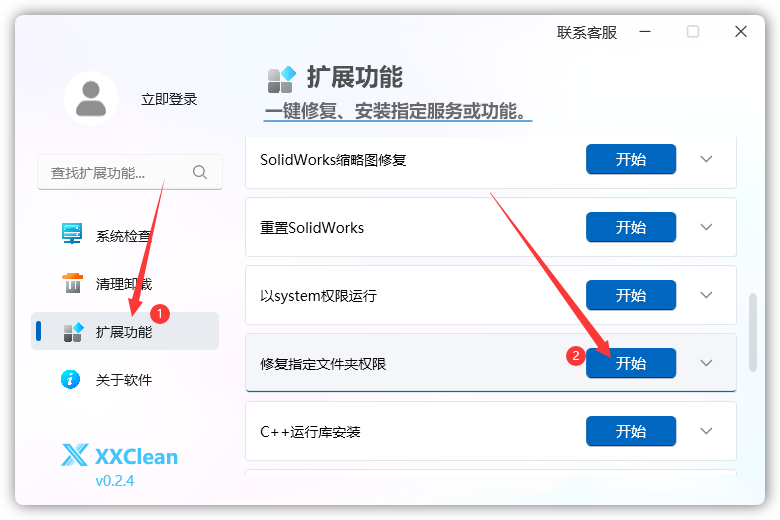The height and width of the screenshot is (520, 780).
Task: Click the XXClean logo icon
Action: point(75,457)
